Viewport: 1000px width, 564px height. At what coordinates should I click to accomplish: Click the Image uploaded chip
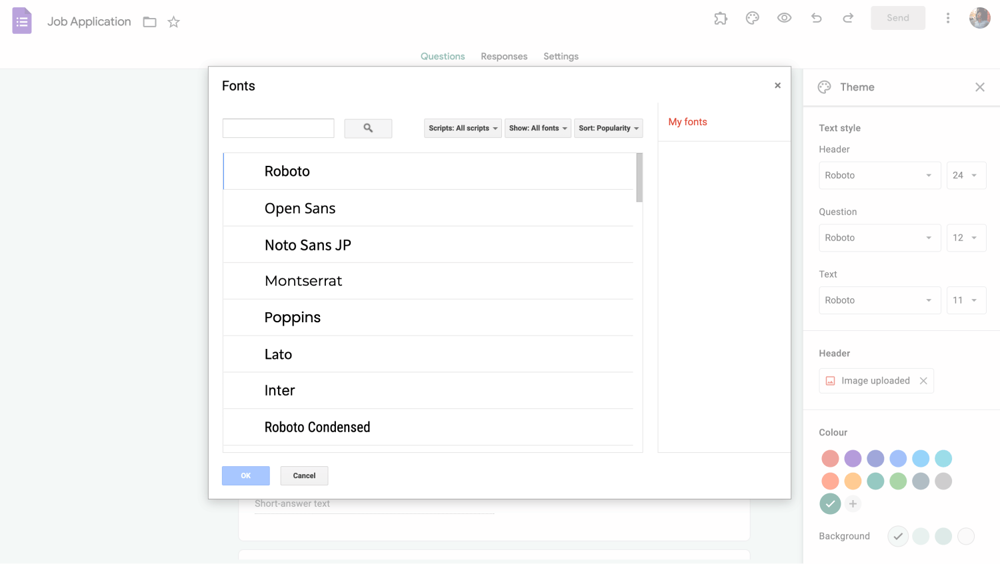click(x=876, y=381)
